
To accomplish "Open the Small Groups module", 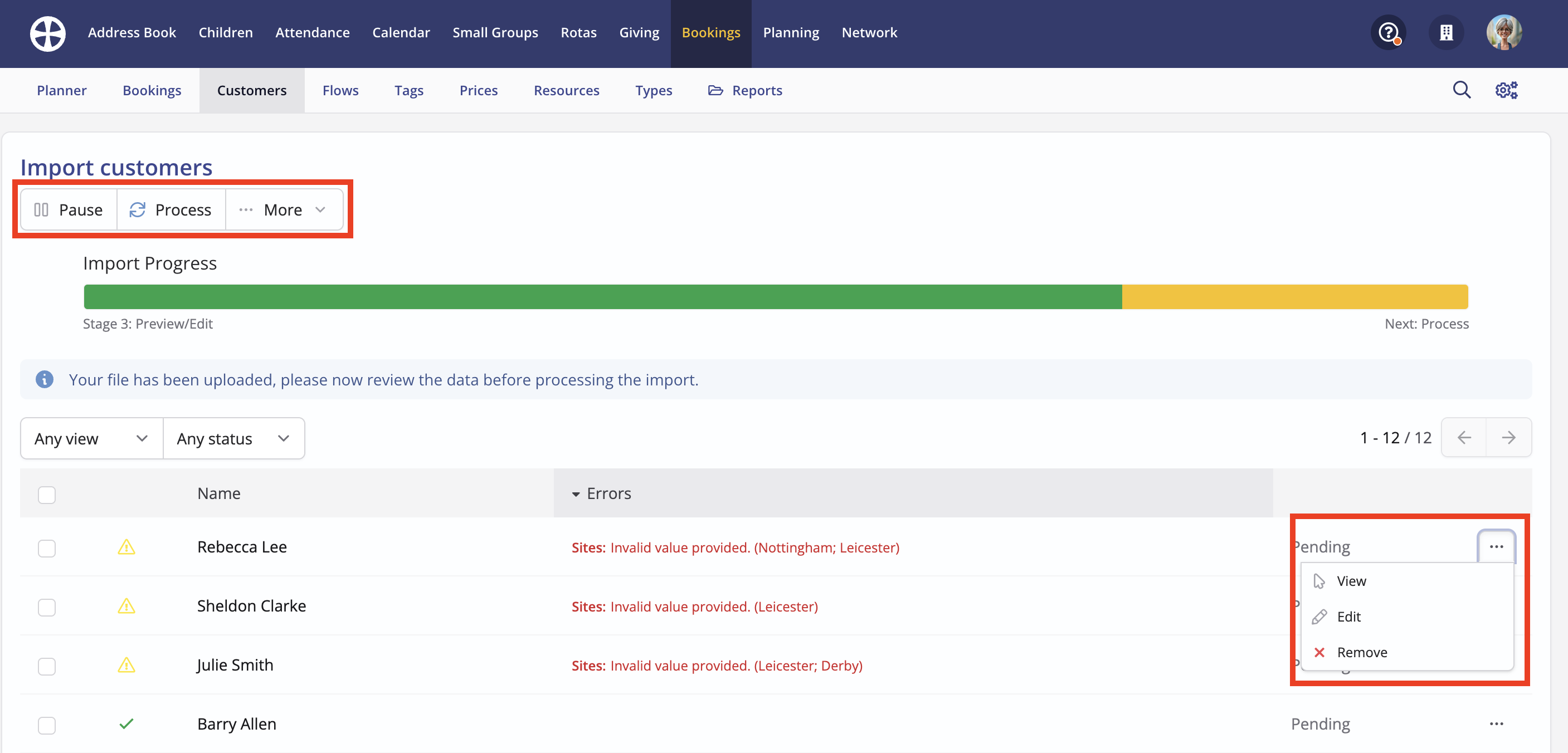I will 495,32.
